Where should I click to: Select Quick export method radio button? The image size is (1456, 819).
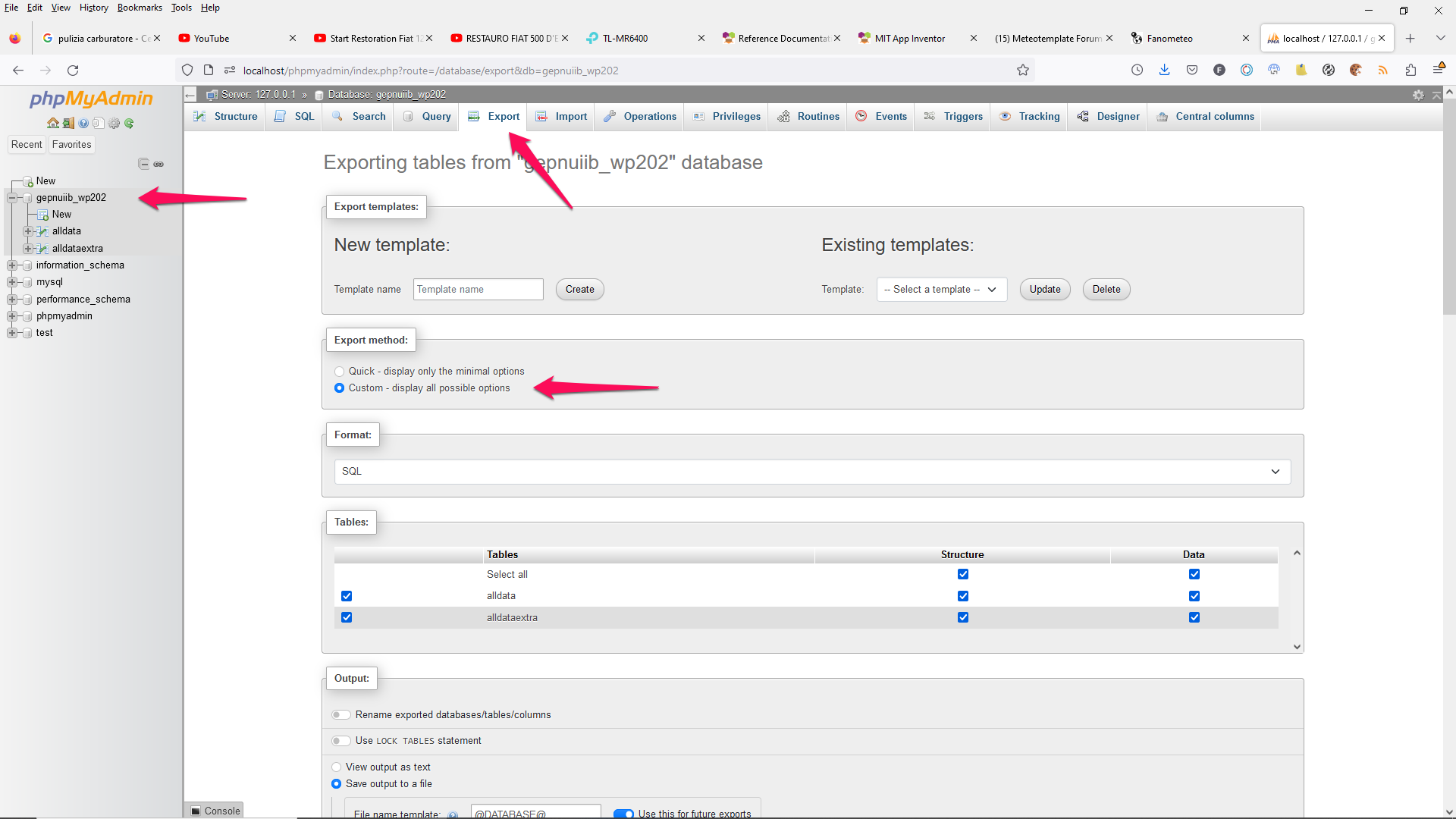[x=339, y=372]
